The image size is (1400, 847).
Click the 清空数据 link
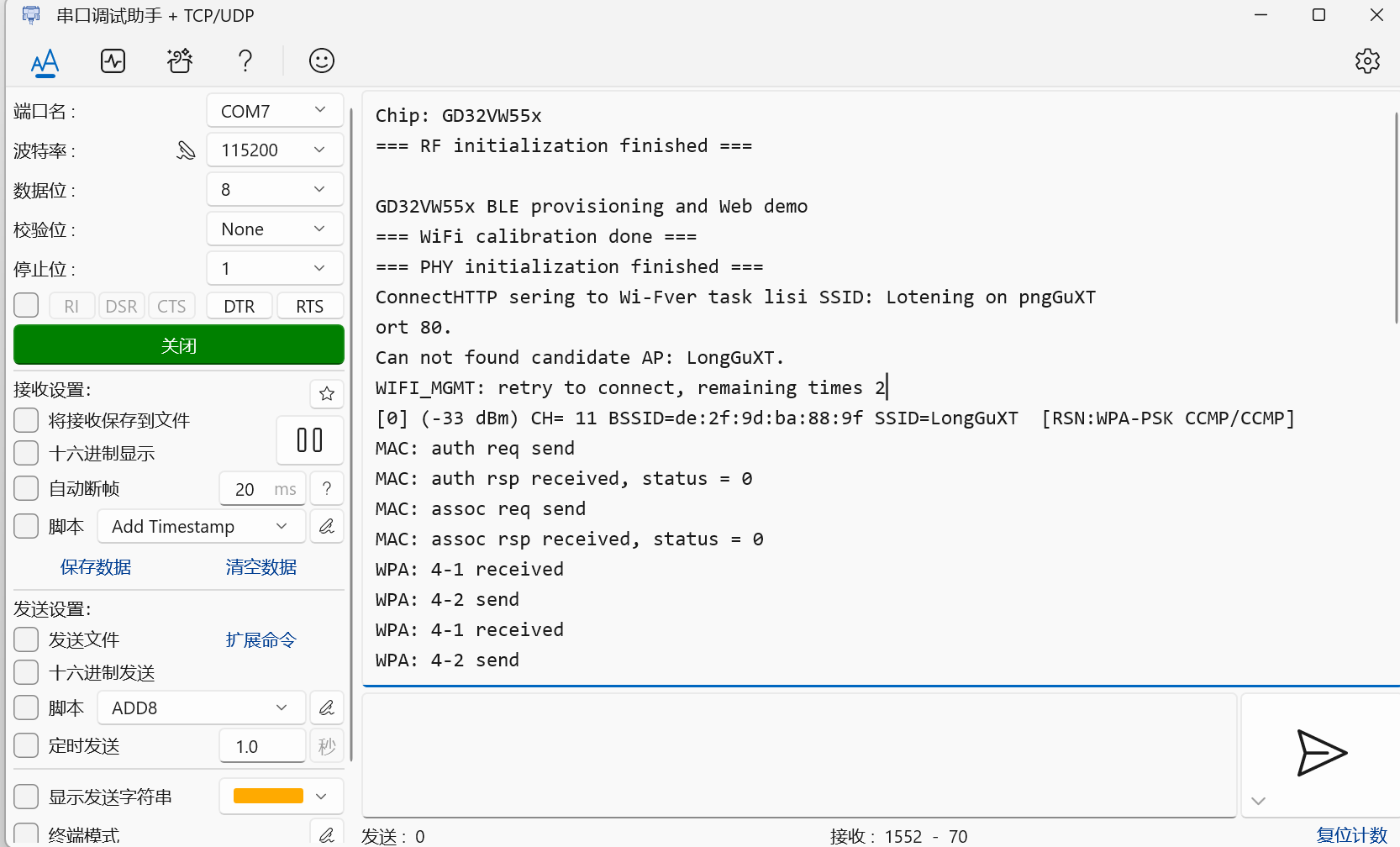(x=261, y=567)
